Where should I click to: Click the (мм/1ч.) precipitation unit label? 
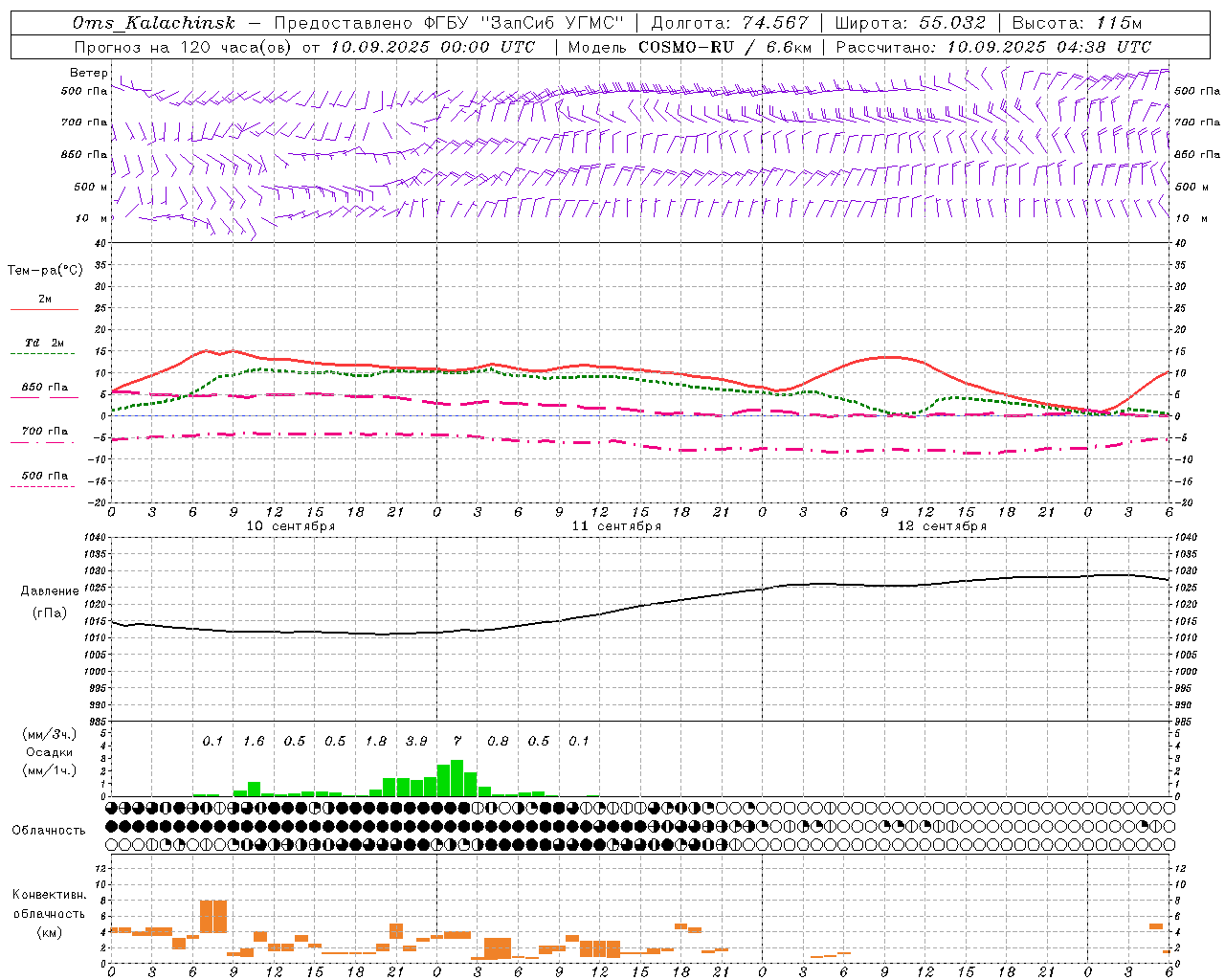tap(50, 769)
